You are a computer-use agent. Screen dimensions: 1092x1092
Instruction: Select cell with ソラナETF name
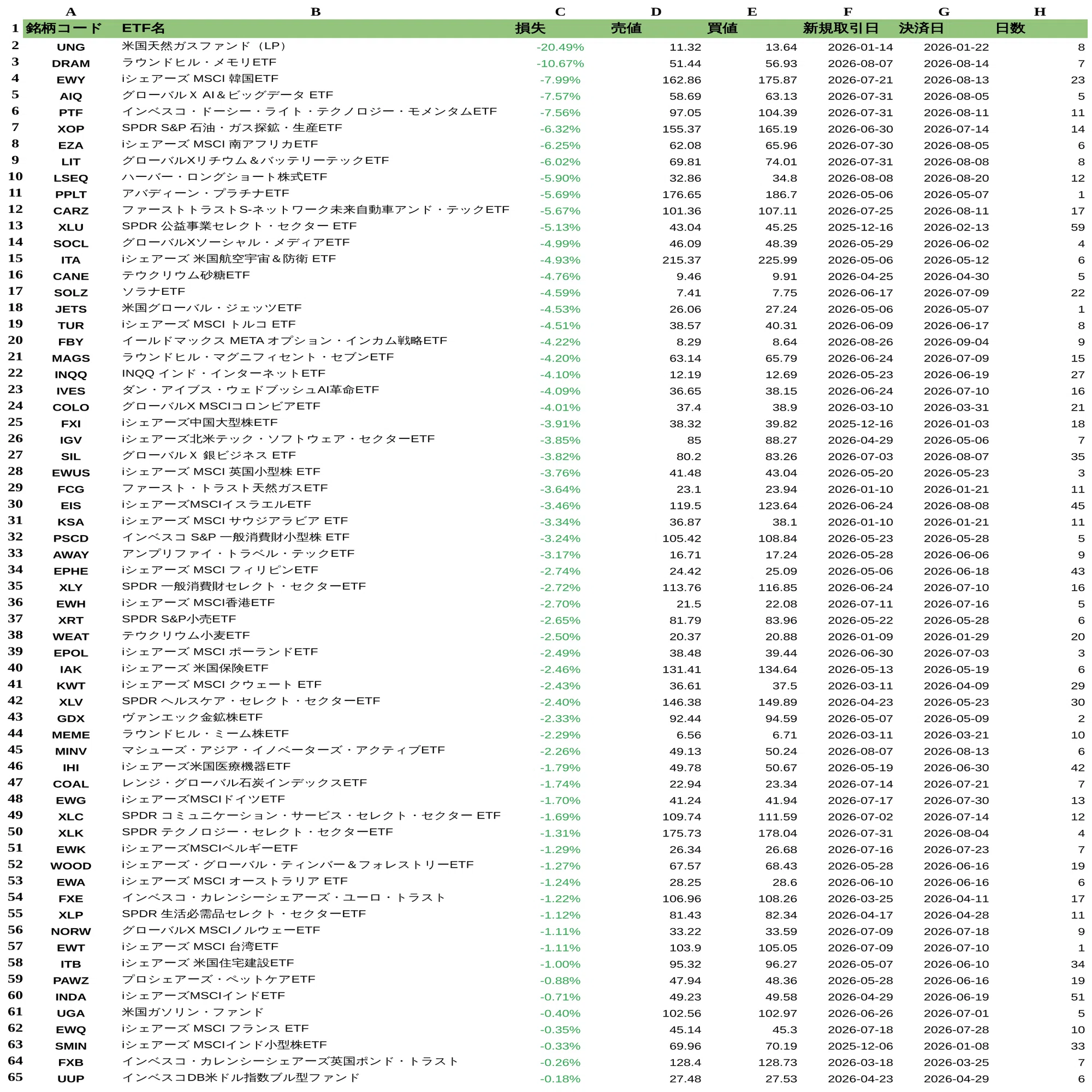(x=153, y=292)
